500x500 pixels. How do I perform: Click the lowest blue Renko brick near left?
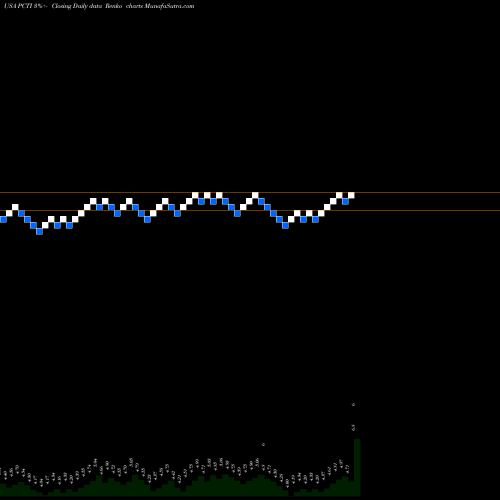tap(39, 231)
